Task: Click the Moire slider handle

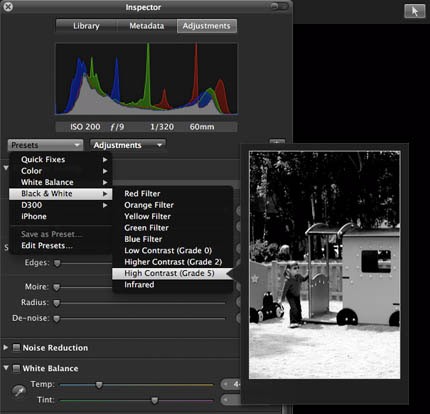Action: point(57,287)
